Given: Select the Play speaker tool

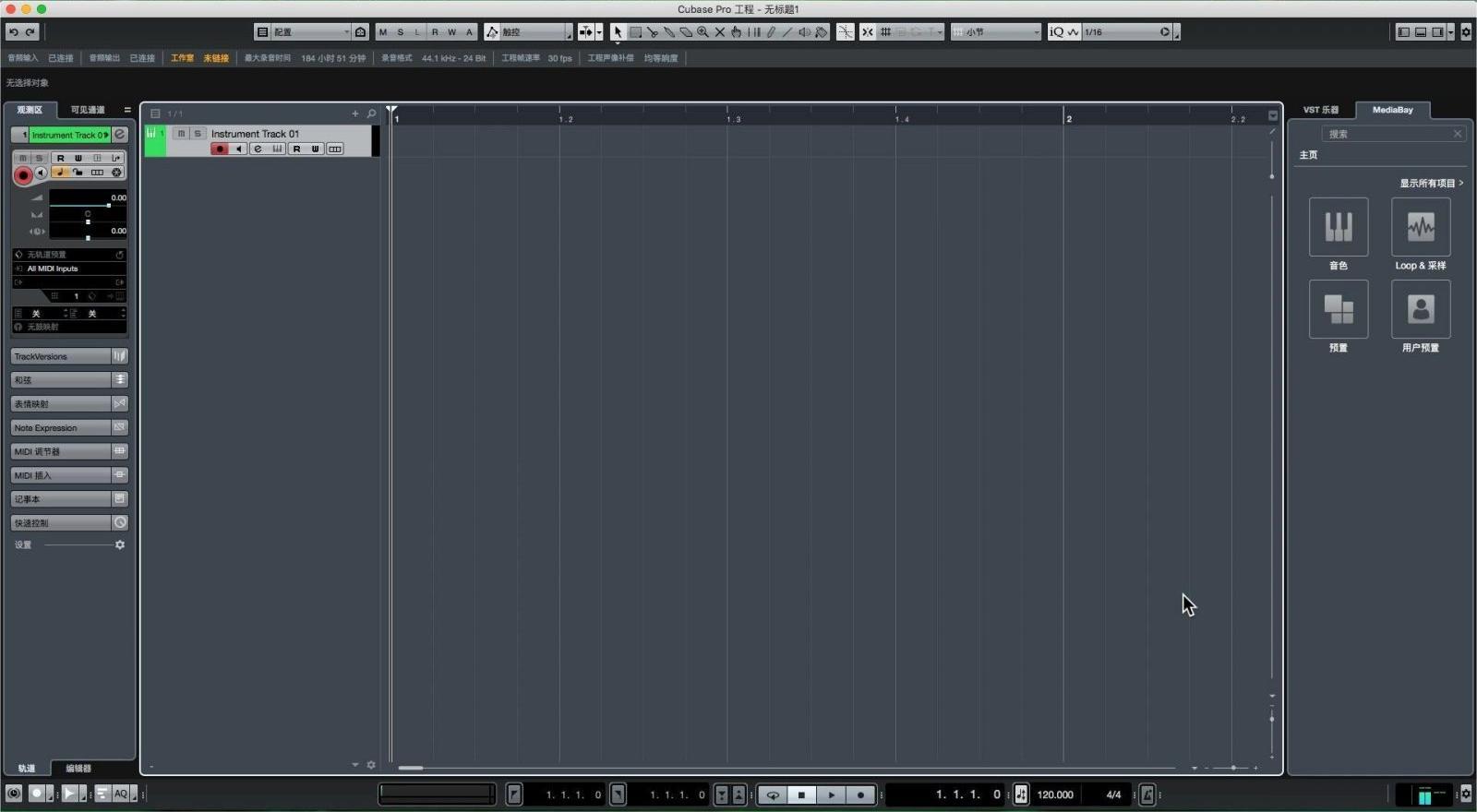Looking at the screenshot, I should coord(804,32).
